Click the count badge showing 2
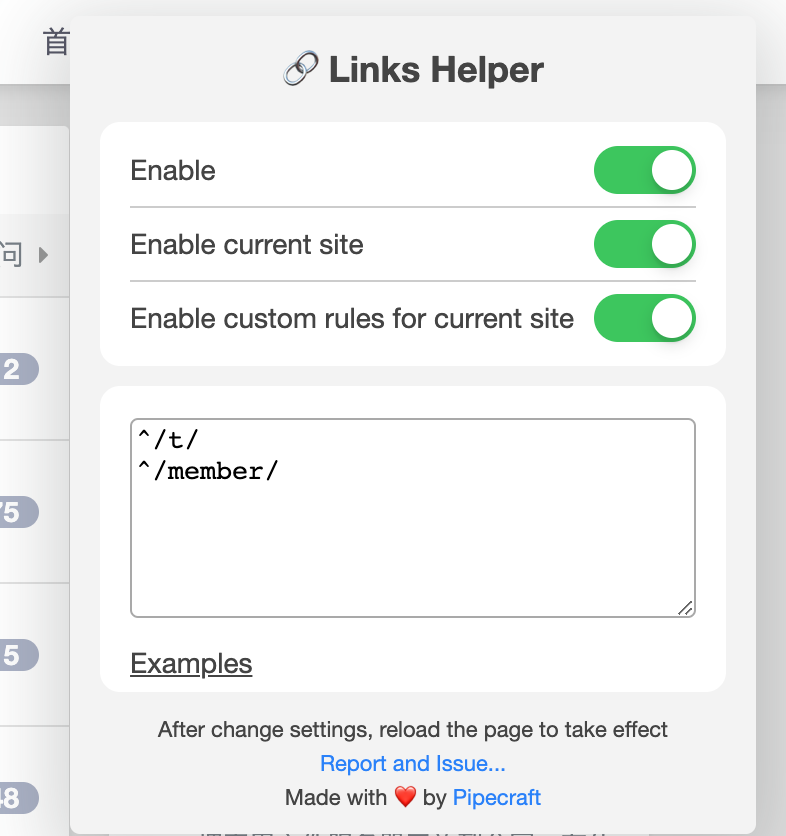The height and width of the screenshot is (836, 786). pos(14,370)
